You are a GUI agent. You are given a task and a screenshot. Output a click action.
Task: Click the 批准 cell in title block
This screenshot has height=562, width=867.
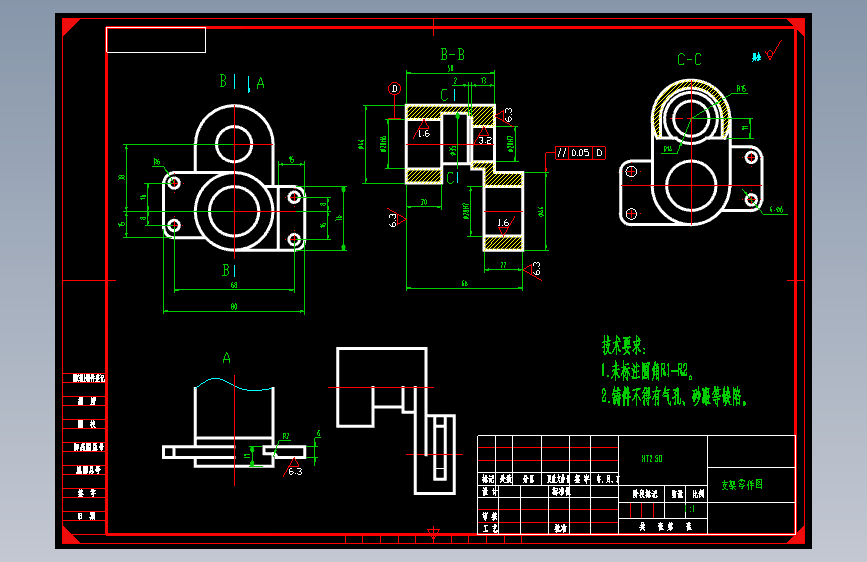[560, 528]
